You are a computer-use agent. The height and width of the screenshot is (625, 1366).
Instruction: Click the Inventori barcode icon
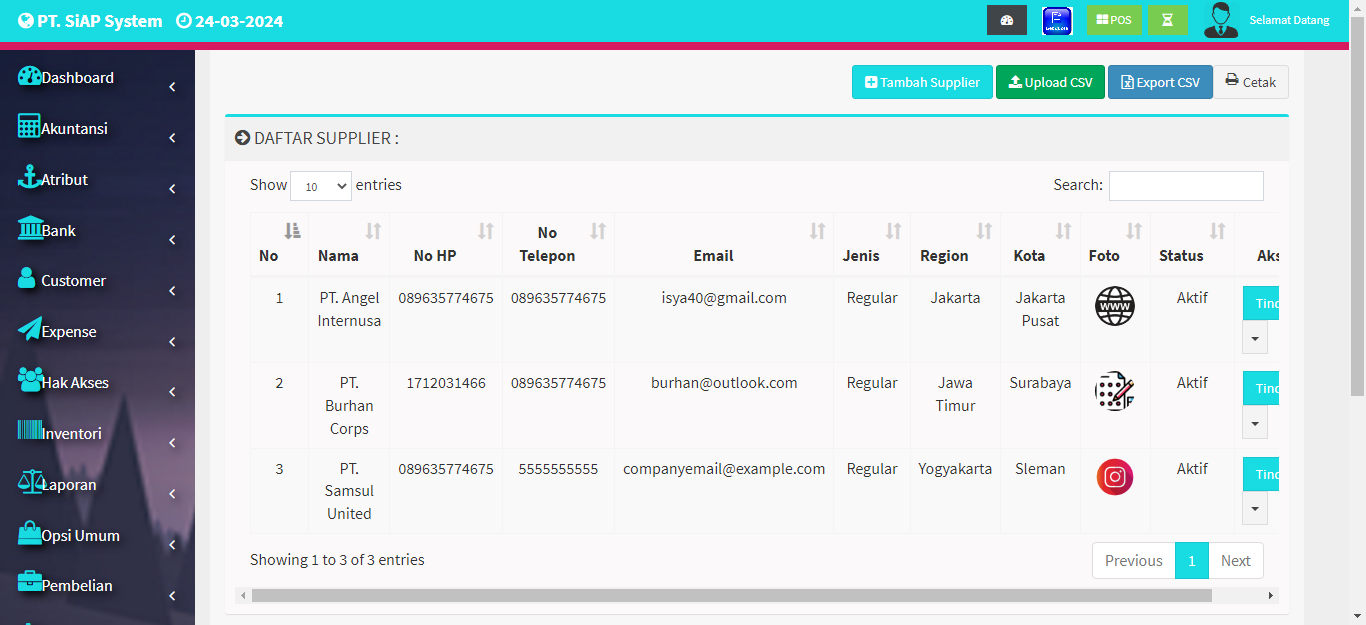(30, 431)
